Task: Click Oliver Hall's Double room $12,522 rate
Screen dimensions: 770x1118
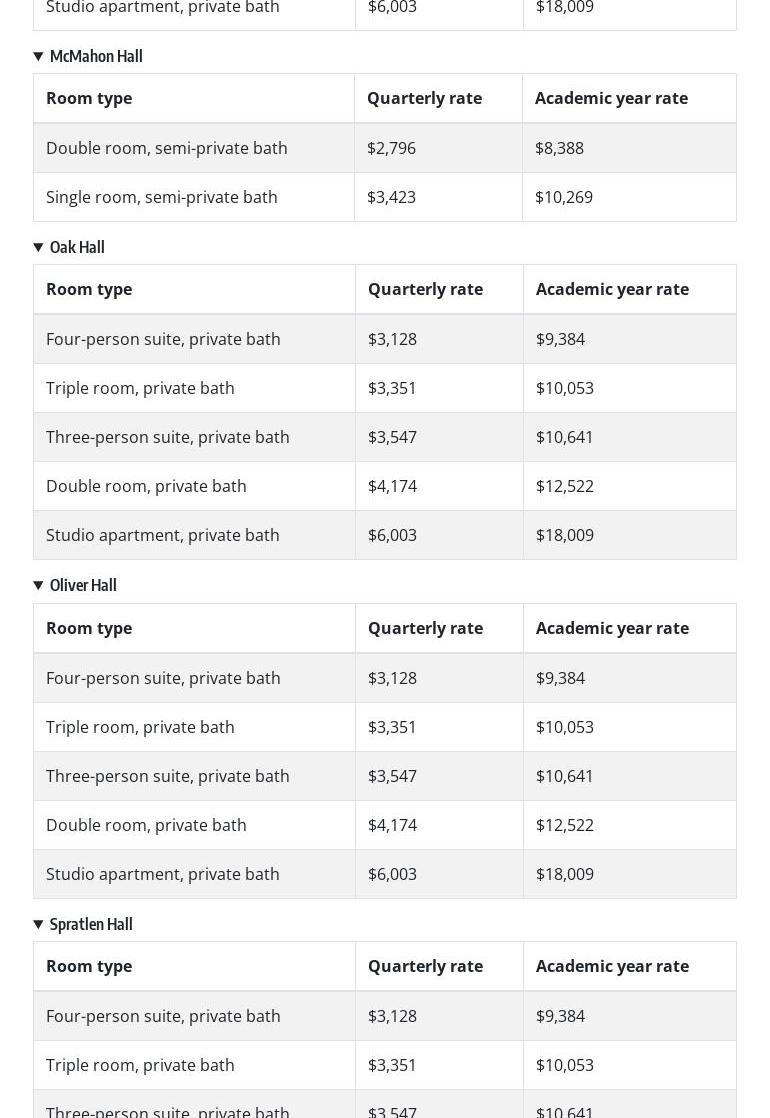Action: pyautogui.click(x=565, y=825)
